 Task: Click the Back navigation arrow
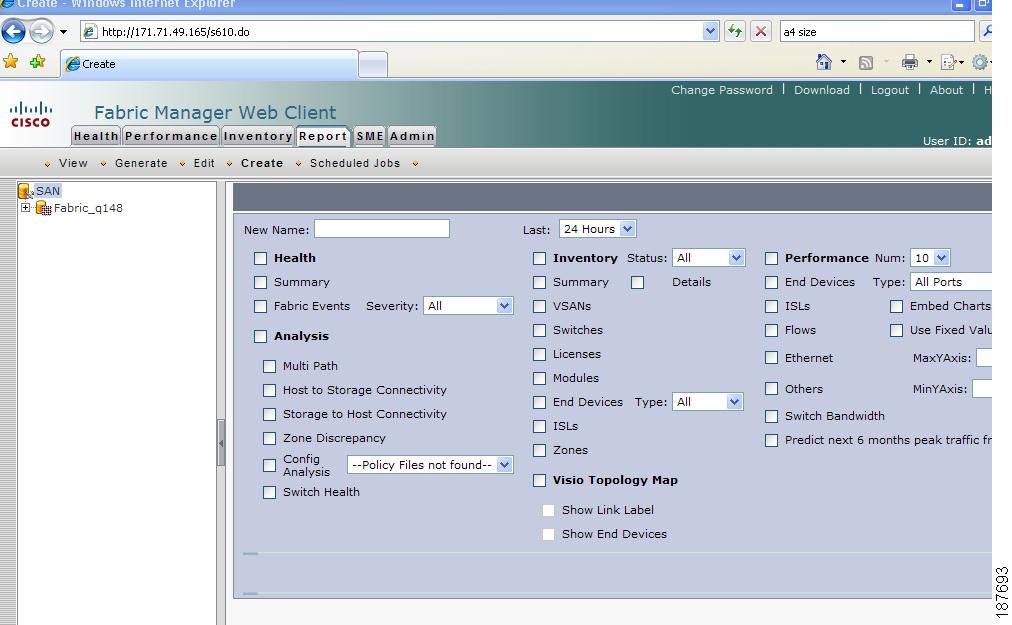pos(12,31)
